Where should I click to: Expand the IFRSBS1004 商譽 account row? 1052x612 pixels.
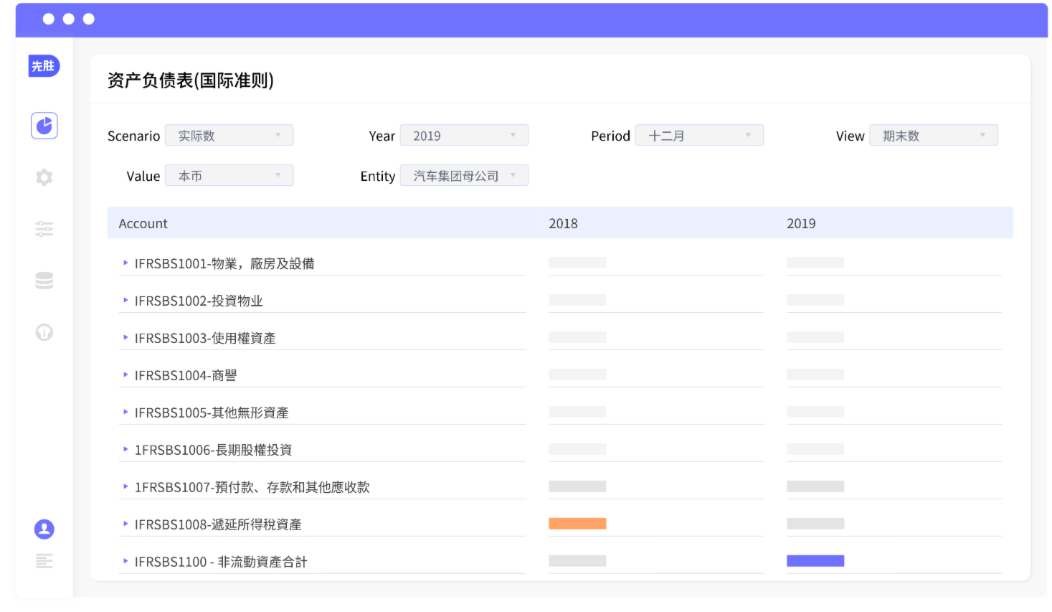click(125, 375)
